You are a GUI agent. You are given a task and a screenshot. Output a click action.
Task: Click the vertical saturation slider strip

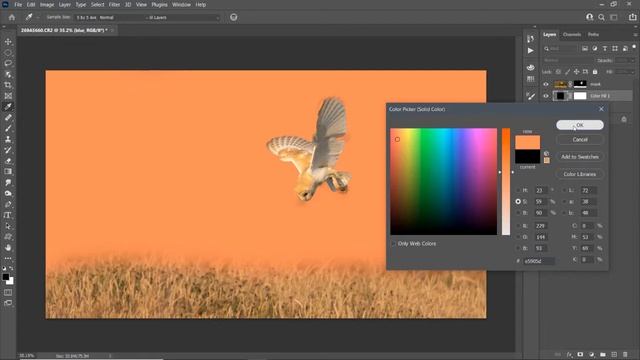coord(506,182)
